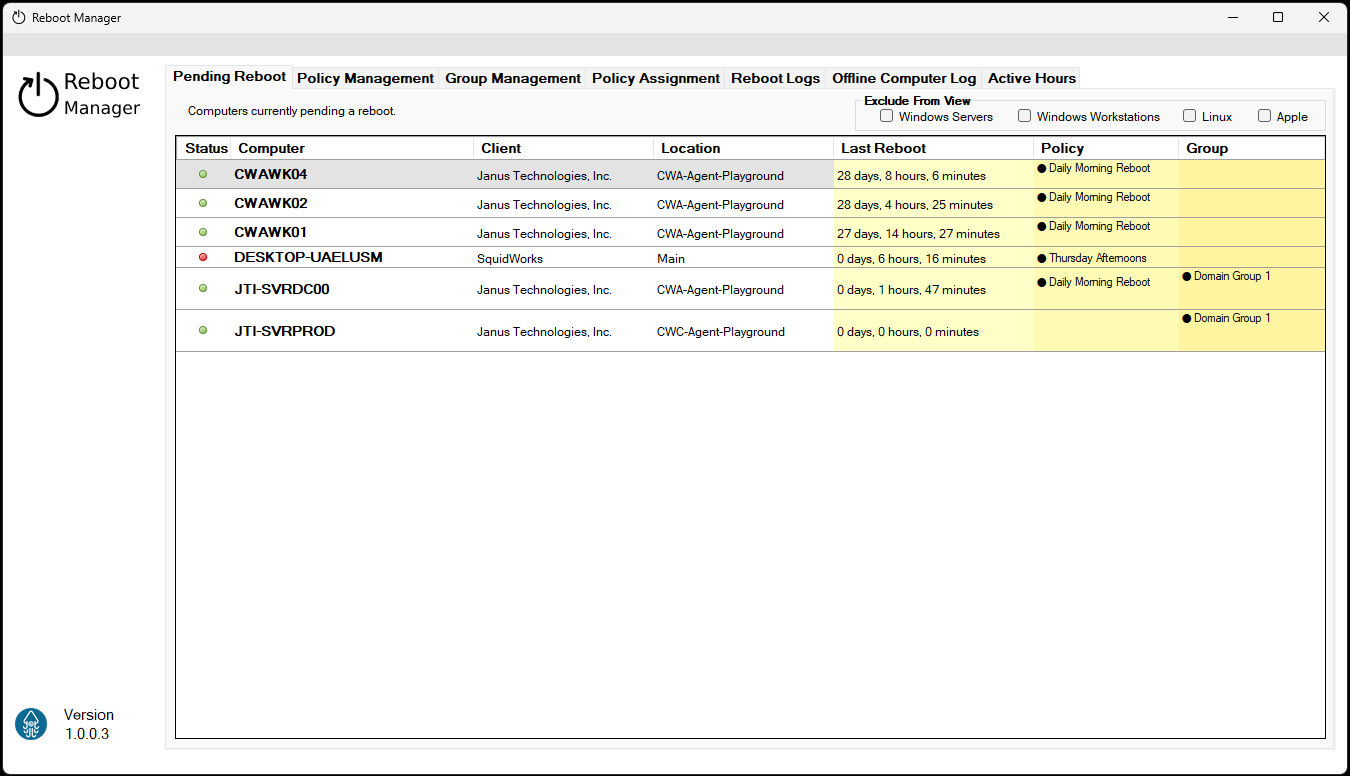Click Domain Group 1 for JTI-SVRDC00

[x=1226, y=276]
